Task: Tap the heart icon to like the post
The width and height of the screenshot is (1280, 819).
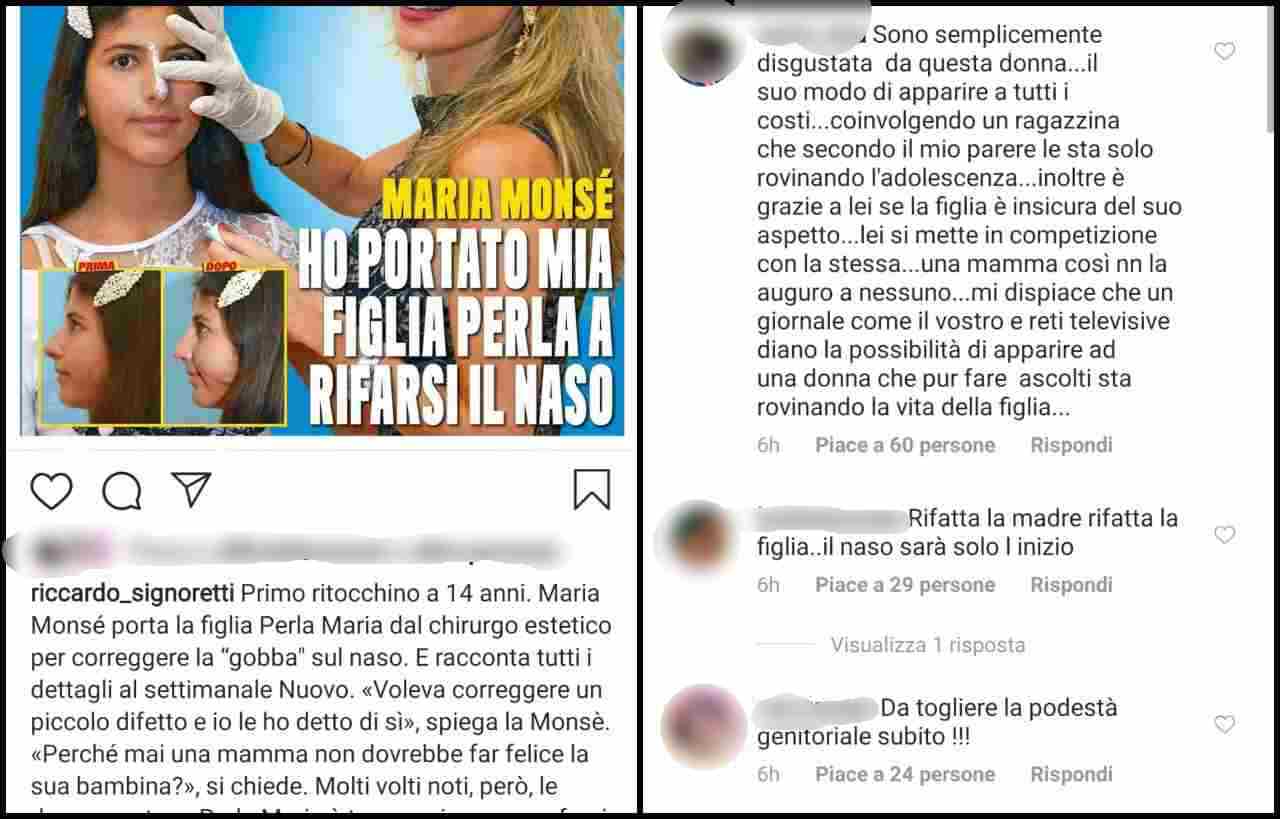Action: [51, 490]
